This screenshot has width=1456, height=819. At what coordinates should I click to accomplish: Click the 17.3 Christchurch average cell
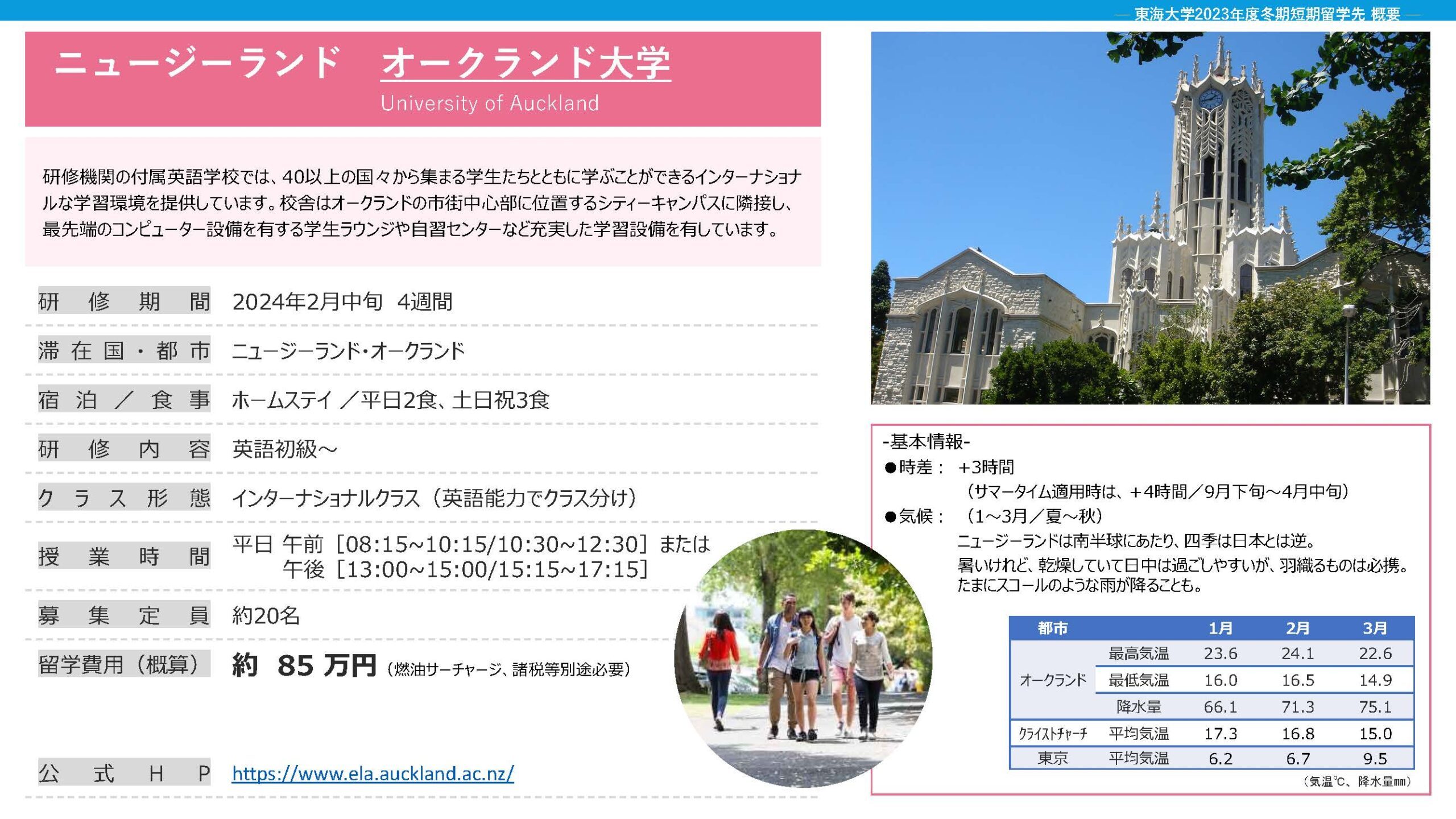click(1221, 734)
